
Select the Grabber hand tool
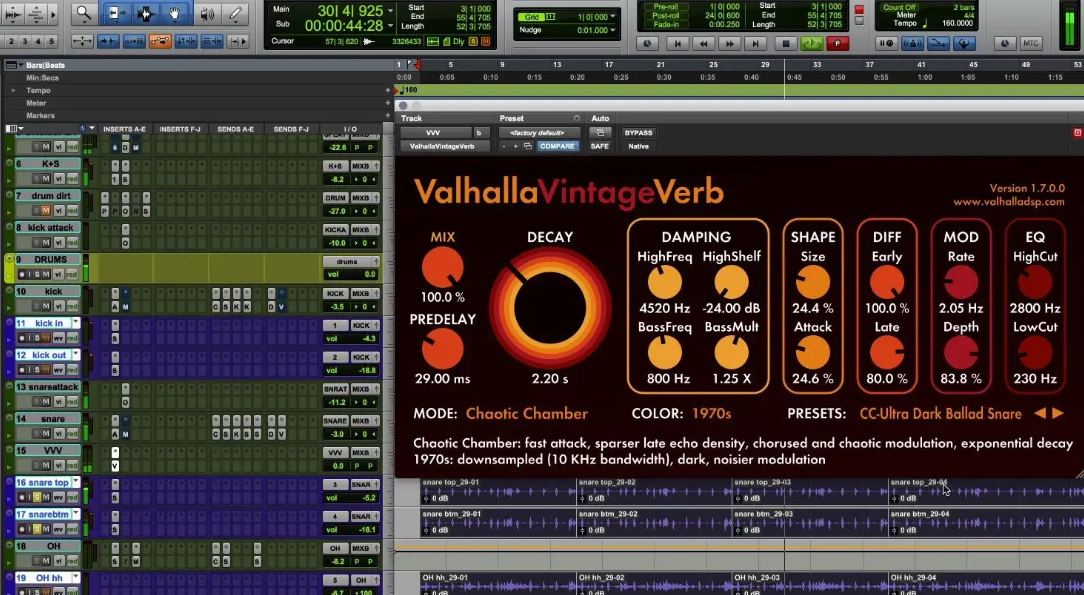(x=175, y=13)
